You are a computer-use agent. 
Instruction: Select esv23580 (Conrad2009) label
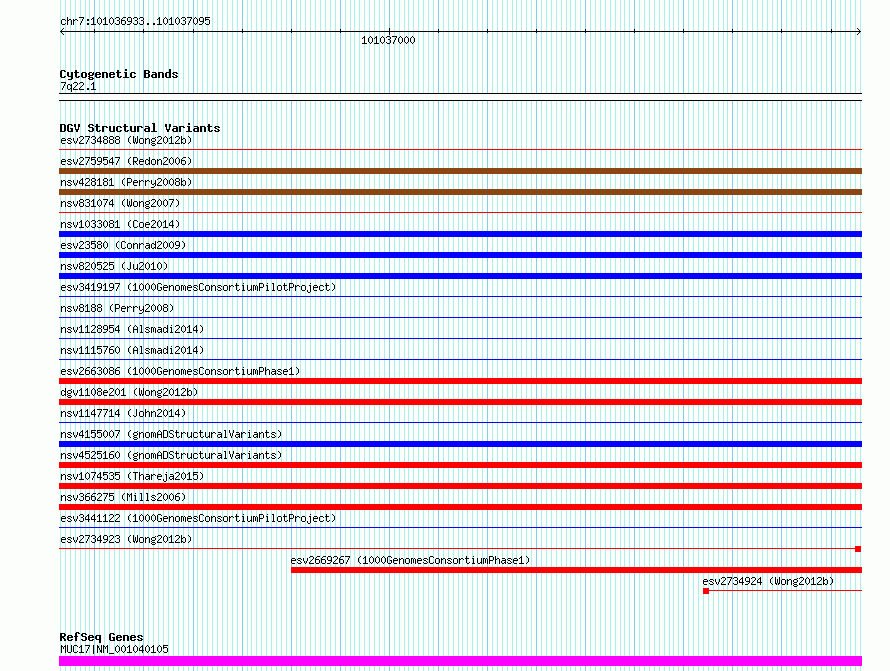click(123, 245)
